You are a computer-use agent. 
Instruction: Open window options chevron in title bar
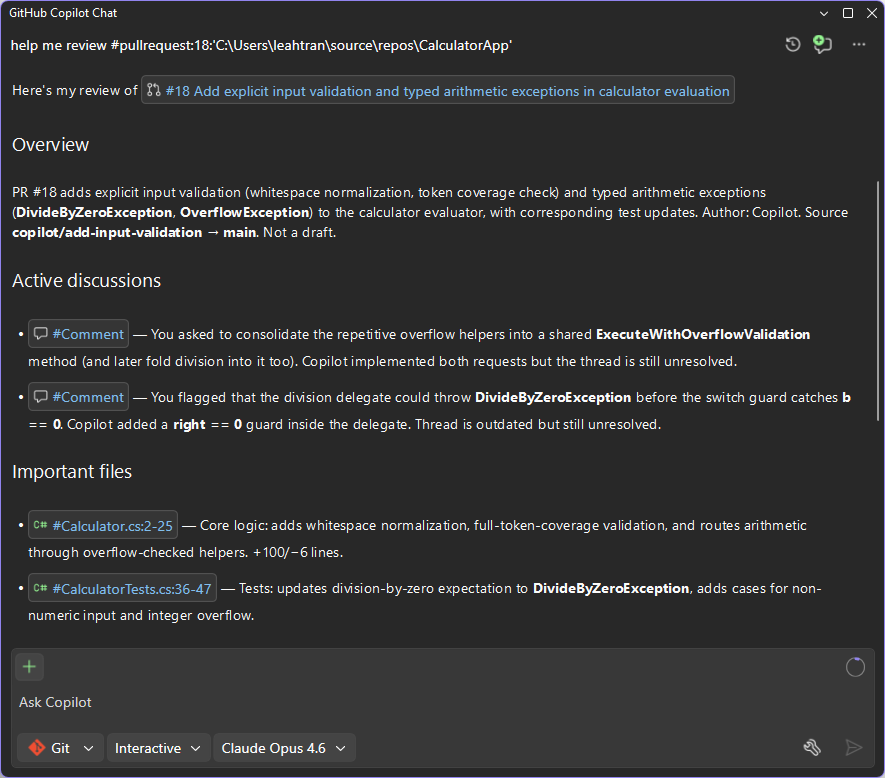[823, 13]
